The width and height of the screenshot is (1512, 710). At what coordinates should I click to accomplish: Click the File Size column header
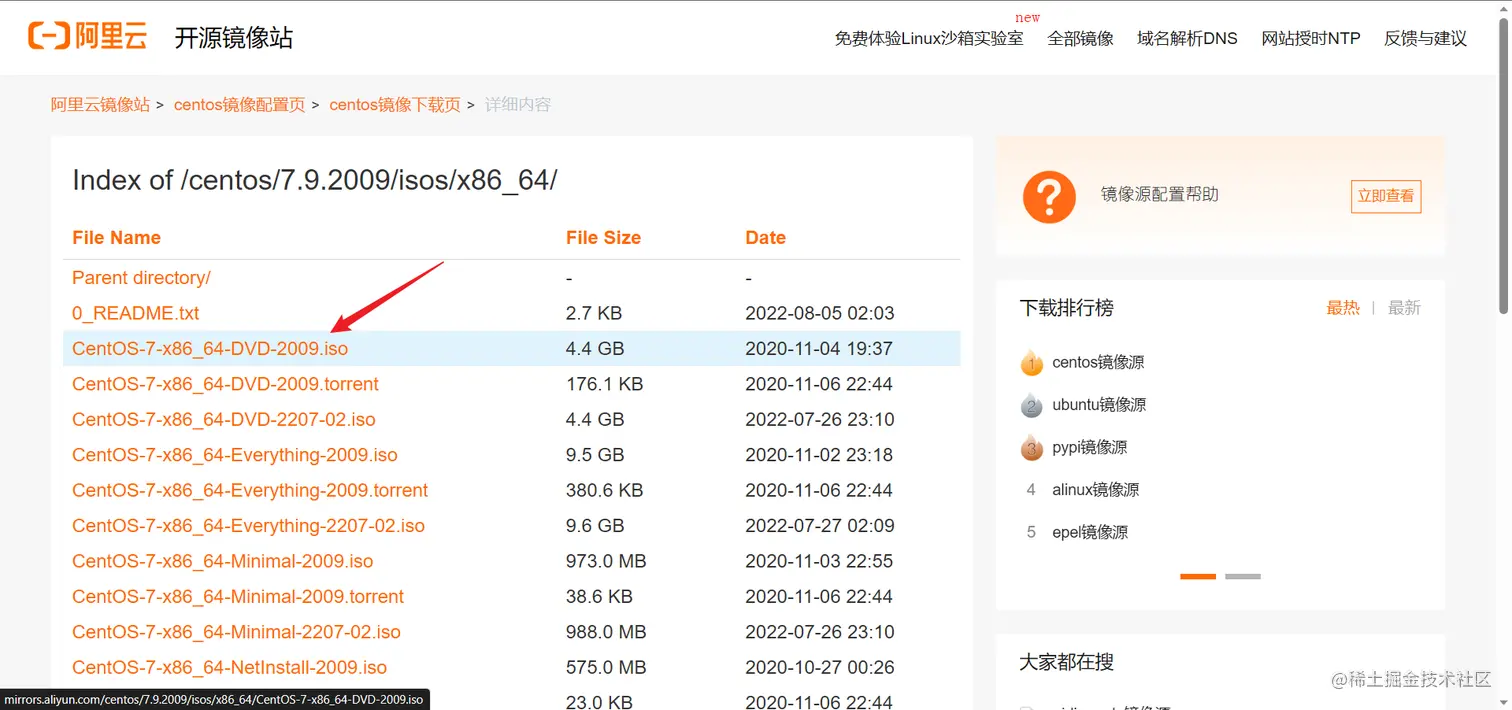[x=603, y=238]
